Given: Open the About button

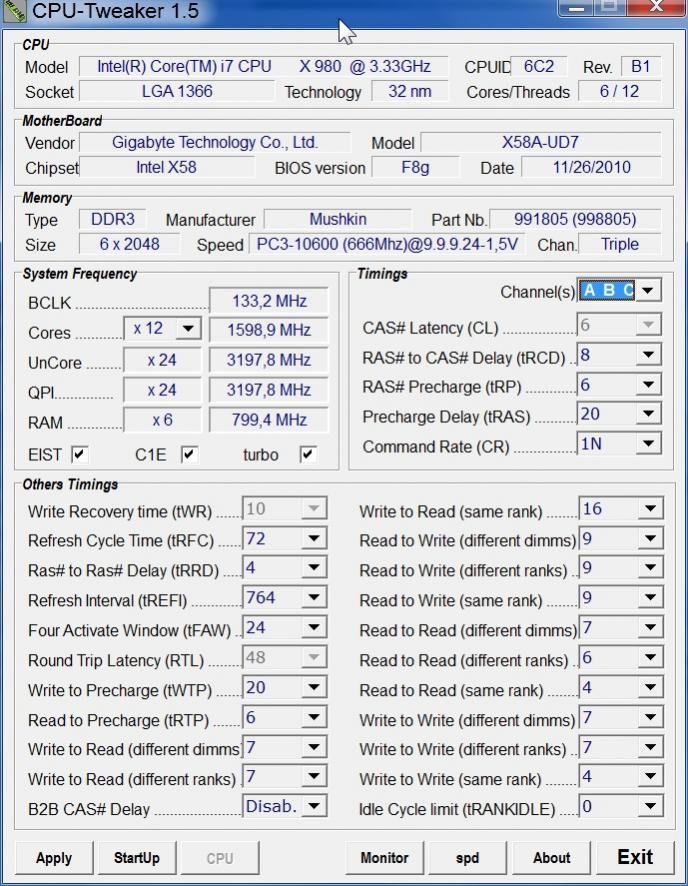Looking at the screenshot, I should click(551, 858).
